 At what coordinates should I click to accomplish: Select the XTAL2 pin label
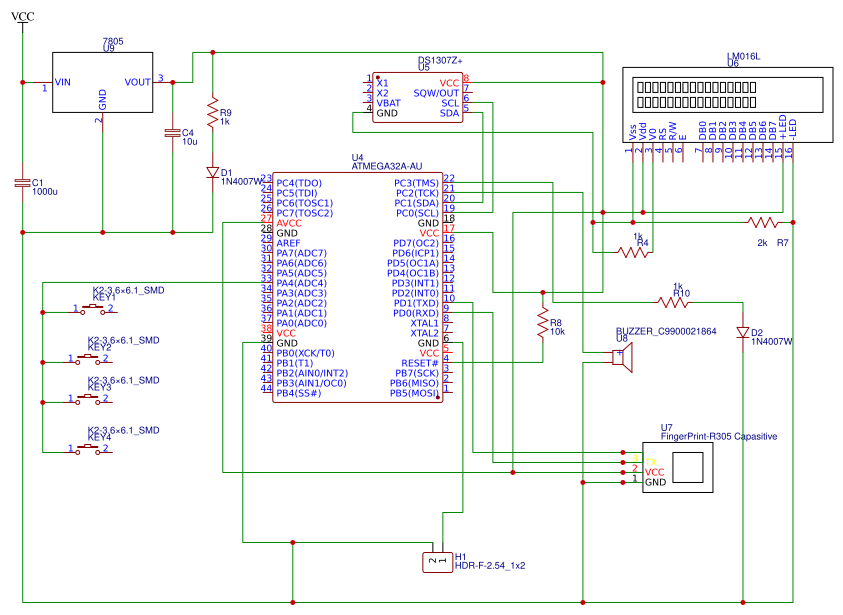(425, 333)
